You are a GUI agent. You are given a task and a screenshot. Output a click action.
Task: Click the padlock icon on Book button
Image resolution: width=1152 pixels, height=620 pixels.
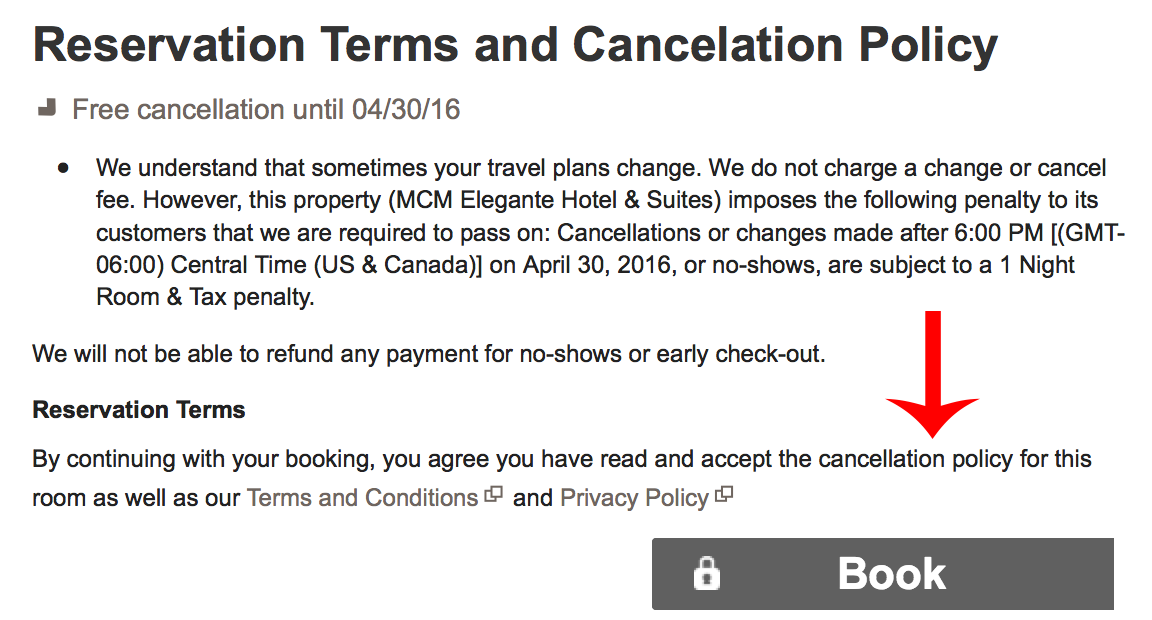[707, 574]
